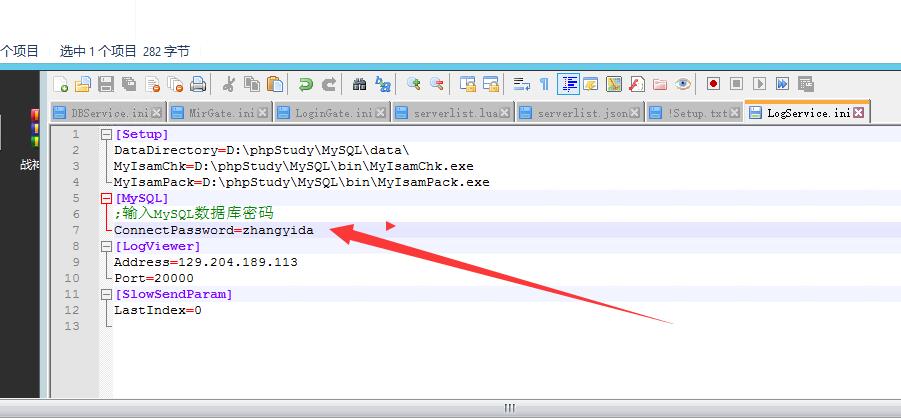Start macro recording with red dot
Screen dimensions: 901x418
714,85
